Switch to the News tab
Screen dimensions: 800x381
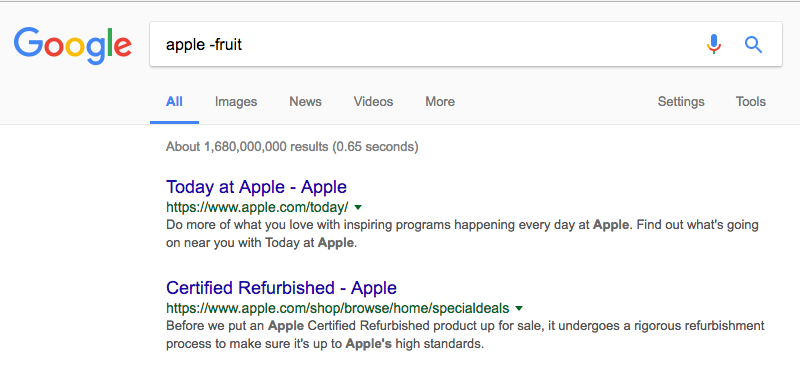pyautogui.click(x=305, y=101)
